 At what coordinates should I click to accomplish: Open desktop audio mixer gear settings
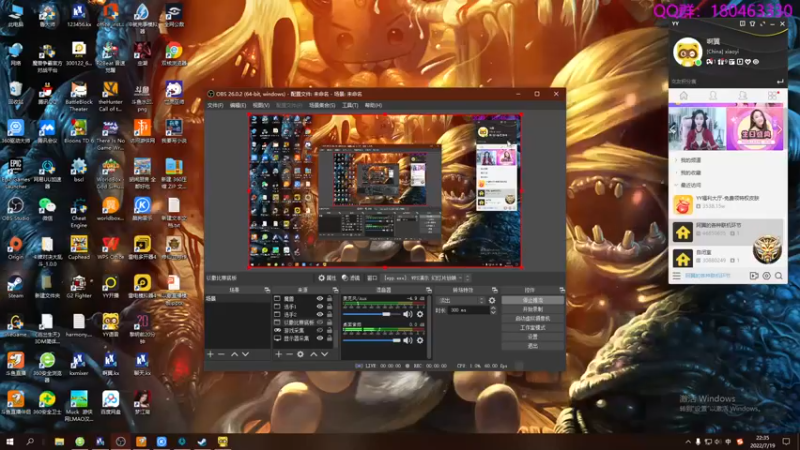420,340
